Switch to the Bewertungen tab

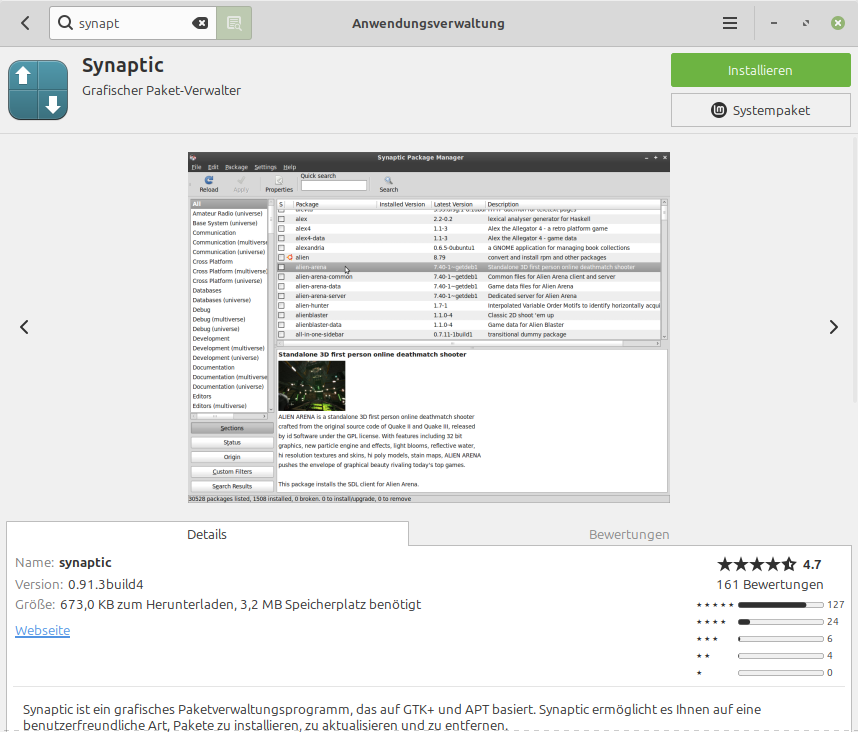(x=629, y=534)
